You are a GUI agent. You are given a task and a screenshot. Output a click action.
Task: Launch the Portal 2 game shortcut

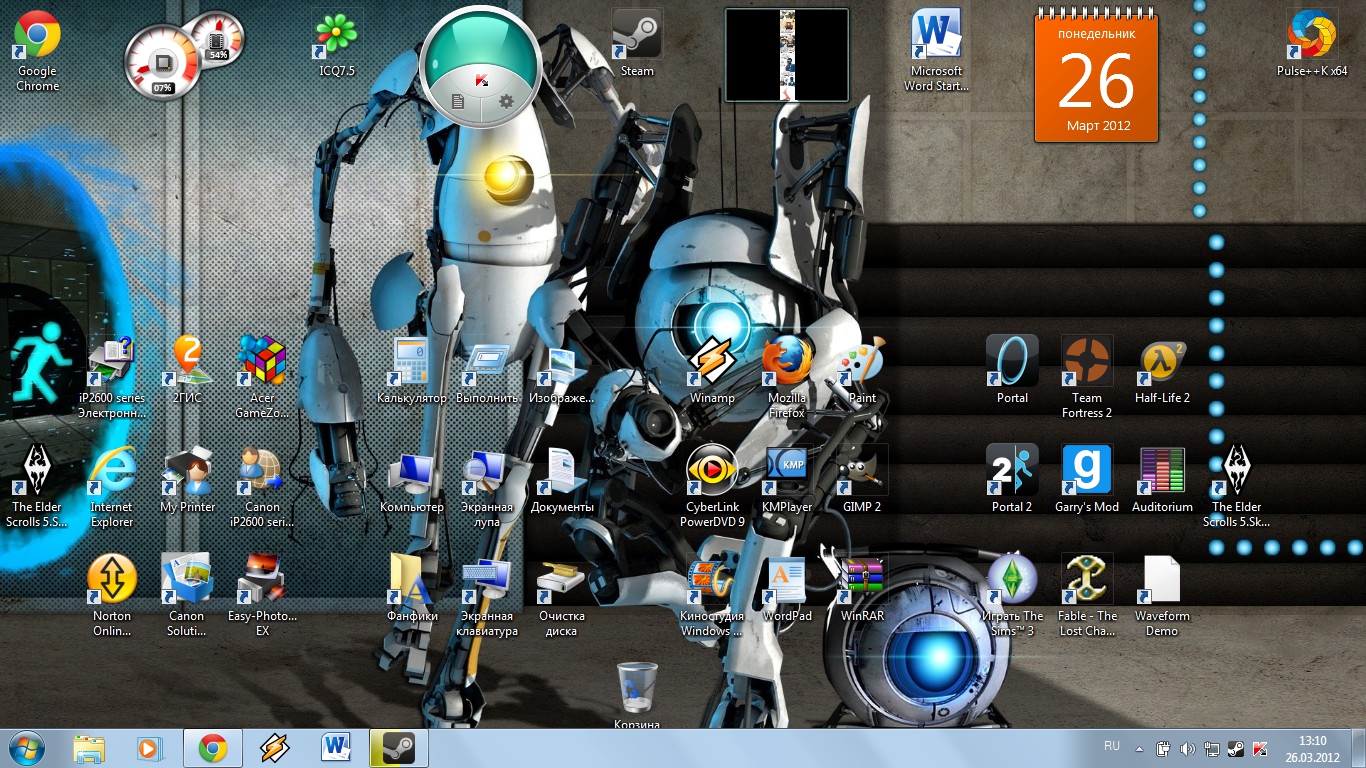pyautogui.click(x=1012, y=481)
